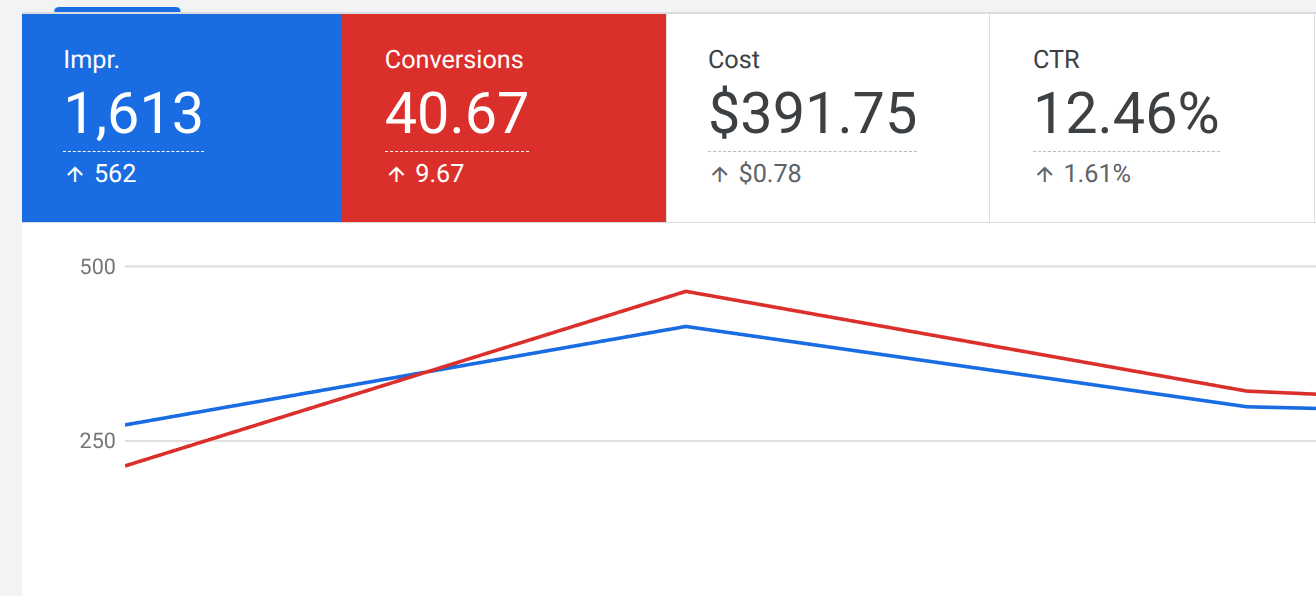
Task: Open the metric picker on the Impressions card
Action: point(180,115)
